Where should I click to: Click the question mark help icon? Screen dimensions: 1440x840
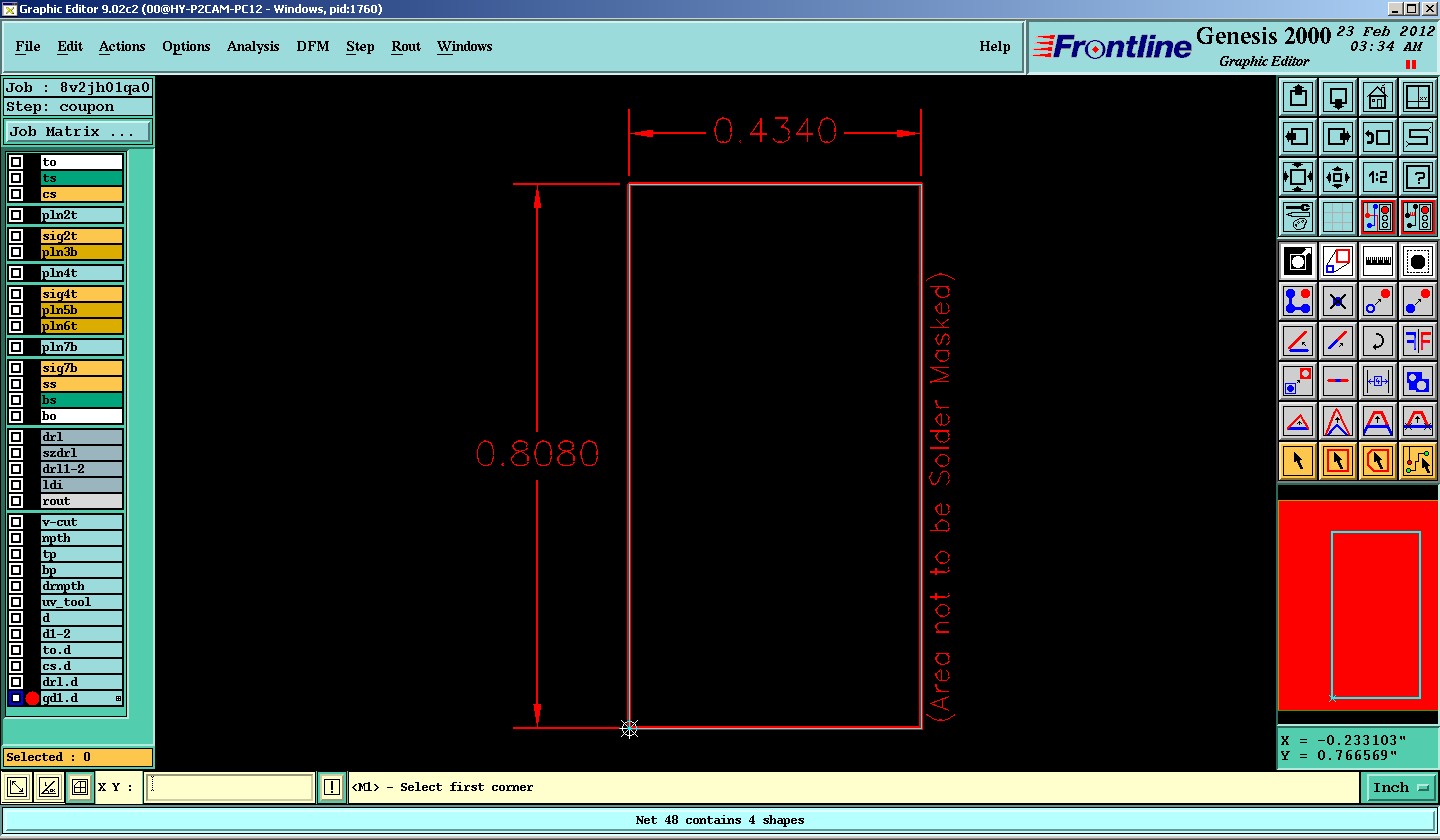tap(1418, 177)
